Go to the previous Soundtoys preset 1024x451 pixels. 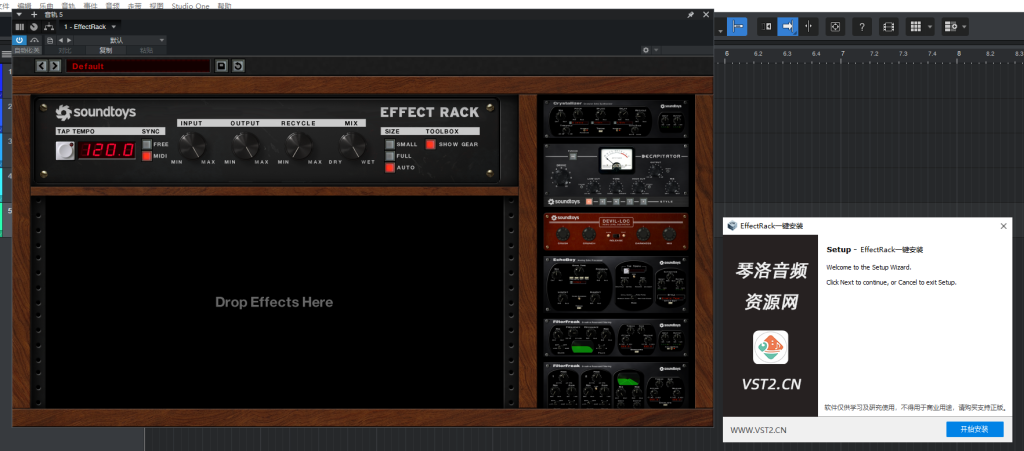pos(42,66)
